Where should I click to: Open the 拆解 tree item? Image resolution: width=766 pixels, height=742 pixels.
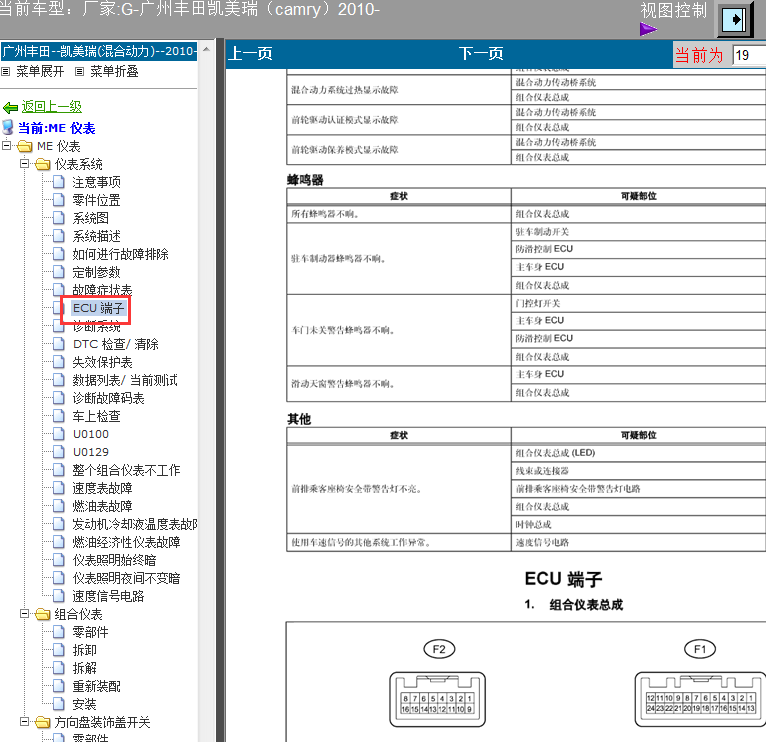point(85,668)
